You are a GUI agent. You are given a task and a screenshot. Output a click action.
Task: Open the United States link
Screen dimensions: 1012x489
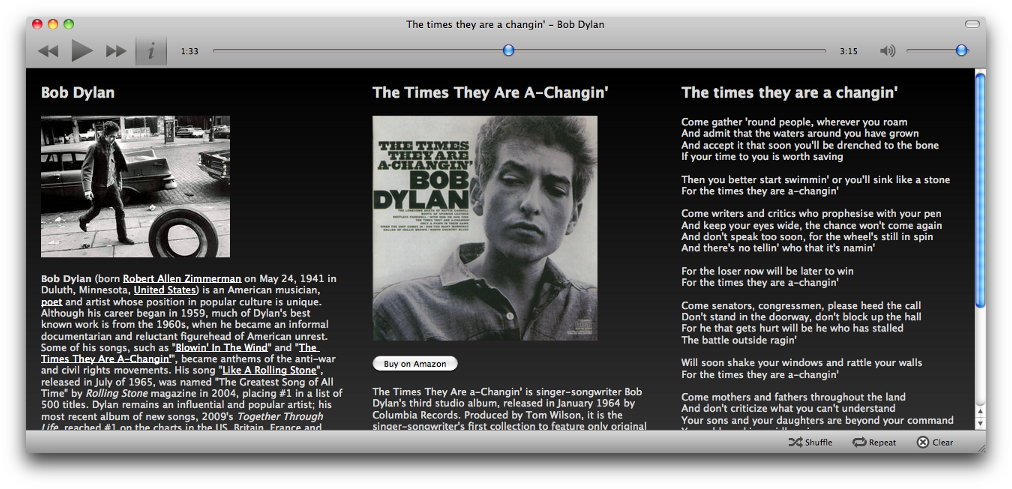[164, 290]
